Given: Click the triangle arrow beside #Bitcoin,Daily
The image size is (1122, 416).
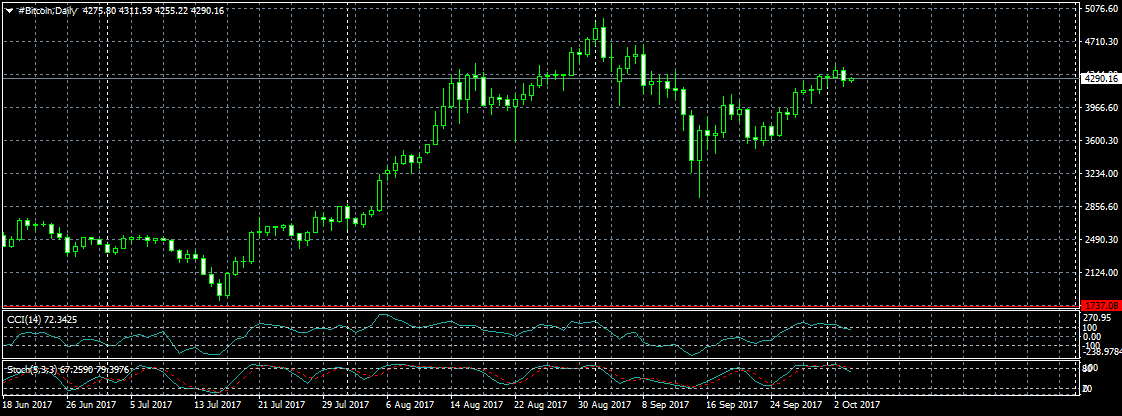Looking at the screenshot, I should tap(9, 10).
